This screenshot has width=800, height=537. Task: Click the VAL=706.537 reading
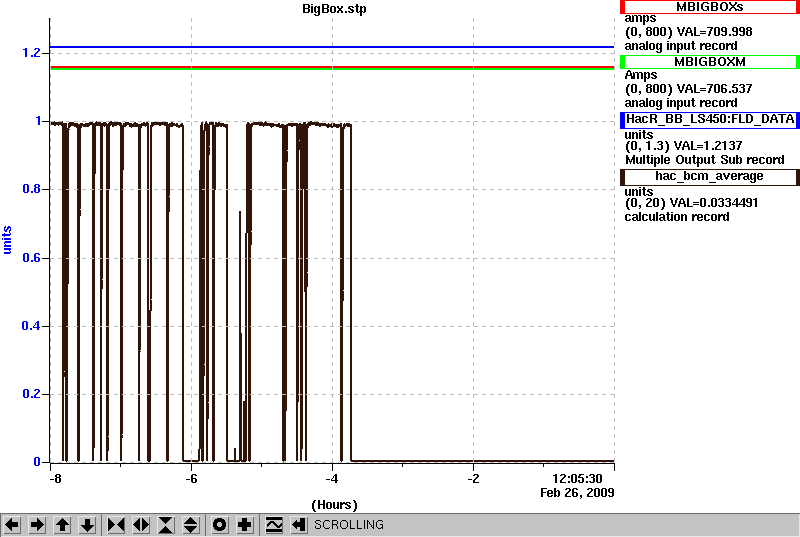coord(714,89)
